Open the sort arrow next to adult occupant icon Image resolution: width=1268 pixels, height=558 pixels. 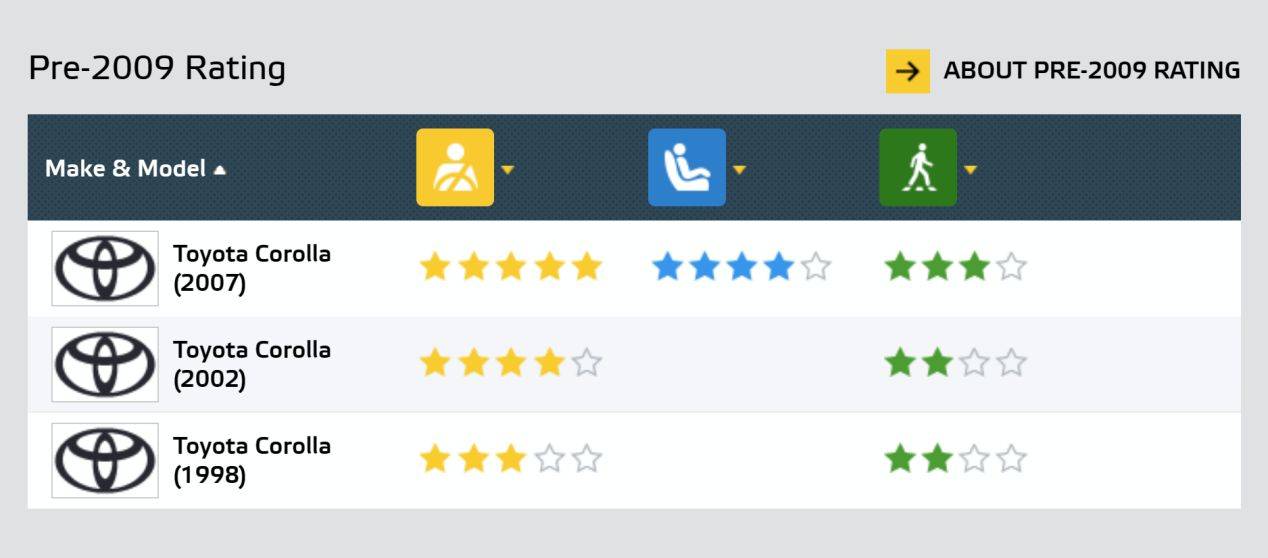click(x=507, y=169)
